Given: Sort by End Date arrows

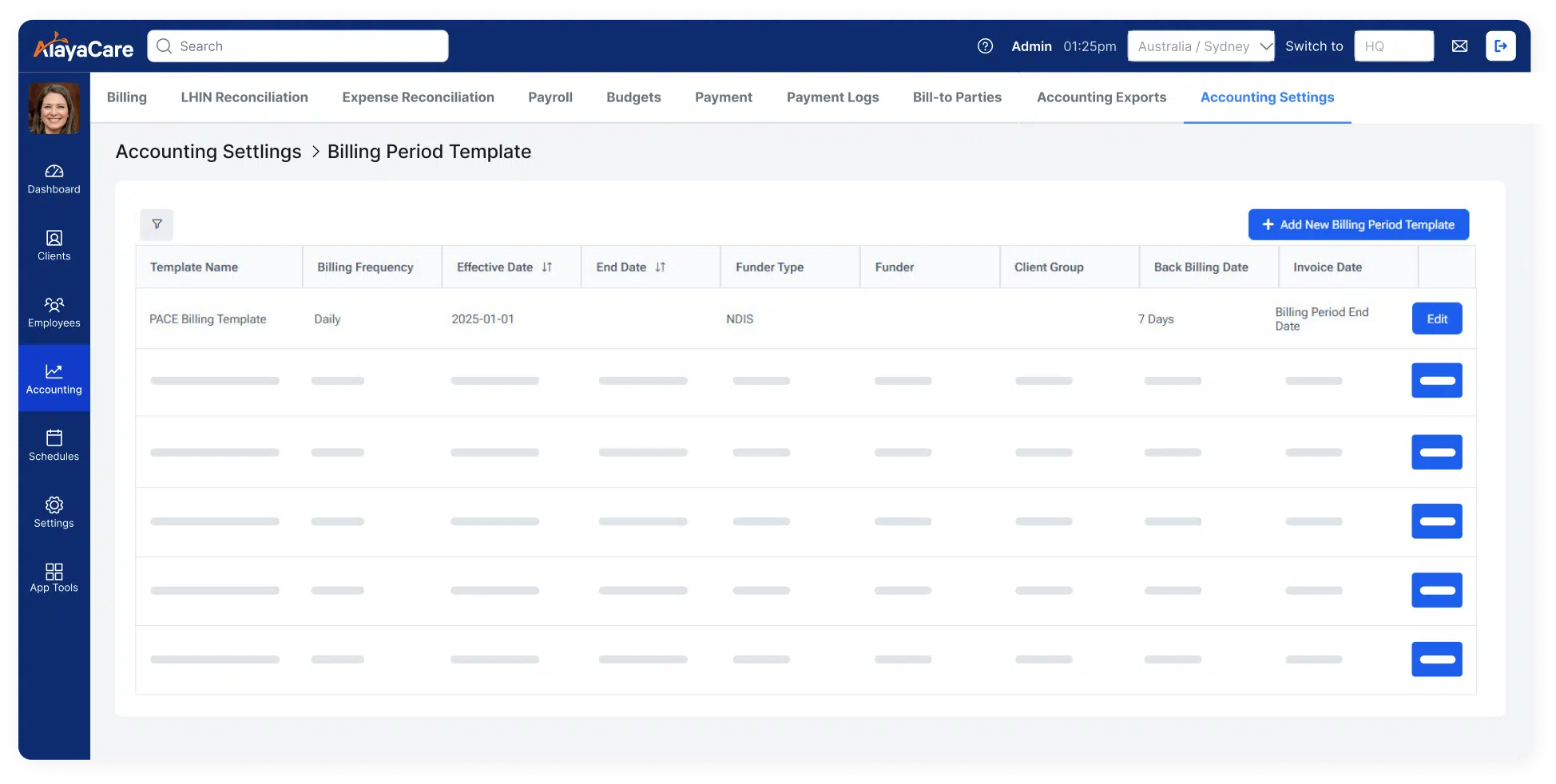Looking at the screenshot, I should tap(661, 267).
